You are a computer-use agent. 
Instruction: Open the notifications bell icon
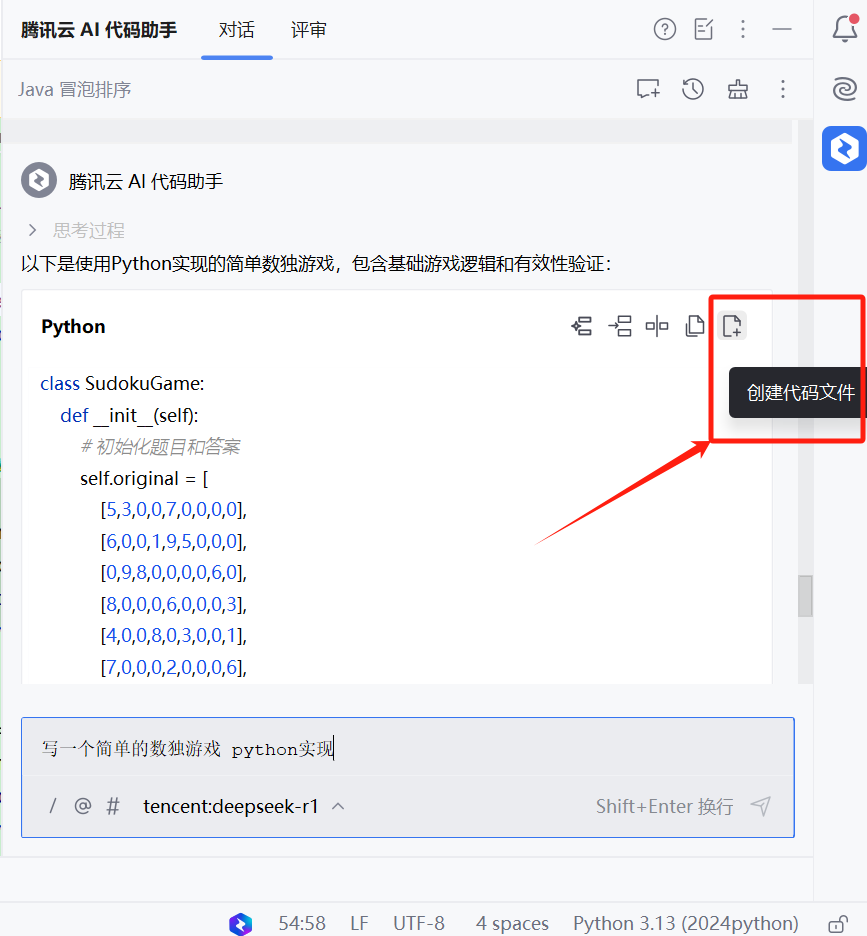click(845, 28)
